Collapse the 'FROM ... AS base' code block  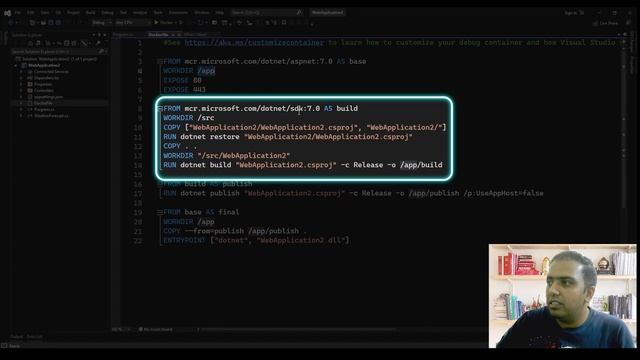160,62
